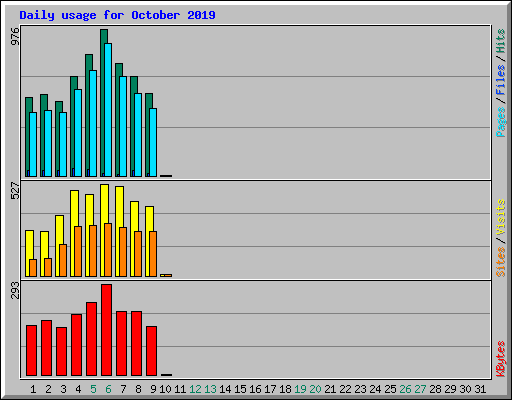512x400 pixels.
Task: Click the cyan Files bar for day 8
Action: coord(138,135)
